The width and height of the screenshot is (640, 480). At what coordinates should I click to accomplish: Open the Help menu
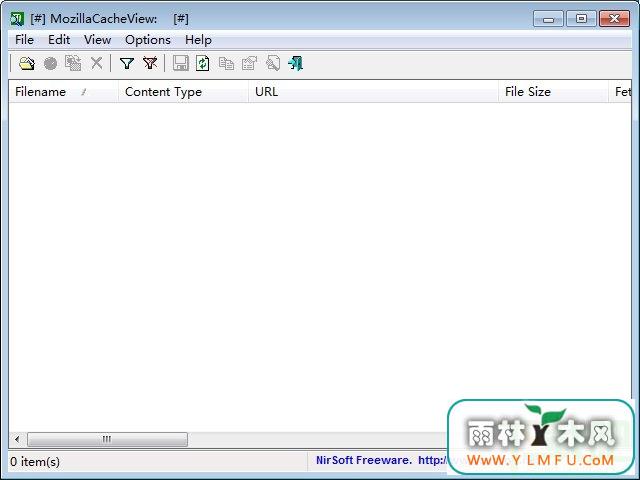tap(198, 40)
